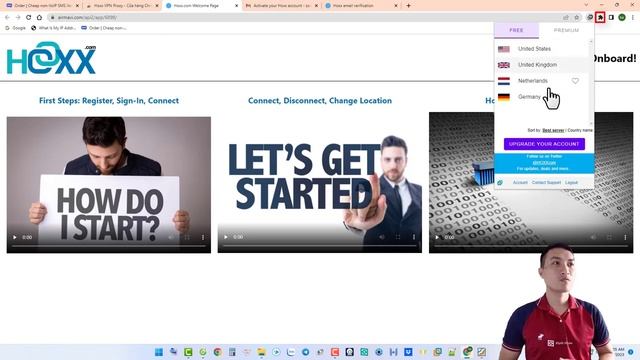Connect to United Kingdom server
640x360 pixels.
pos(541,65)
